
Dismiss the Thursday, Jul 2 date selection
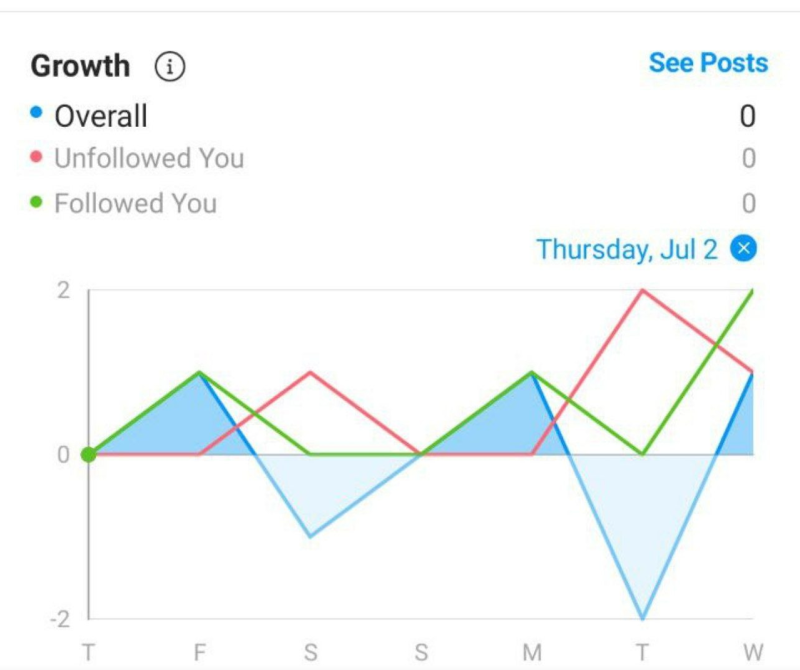(743, 249)
